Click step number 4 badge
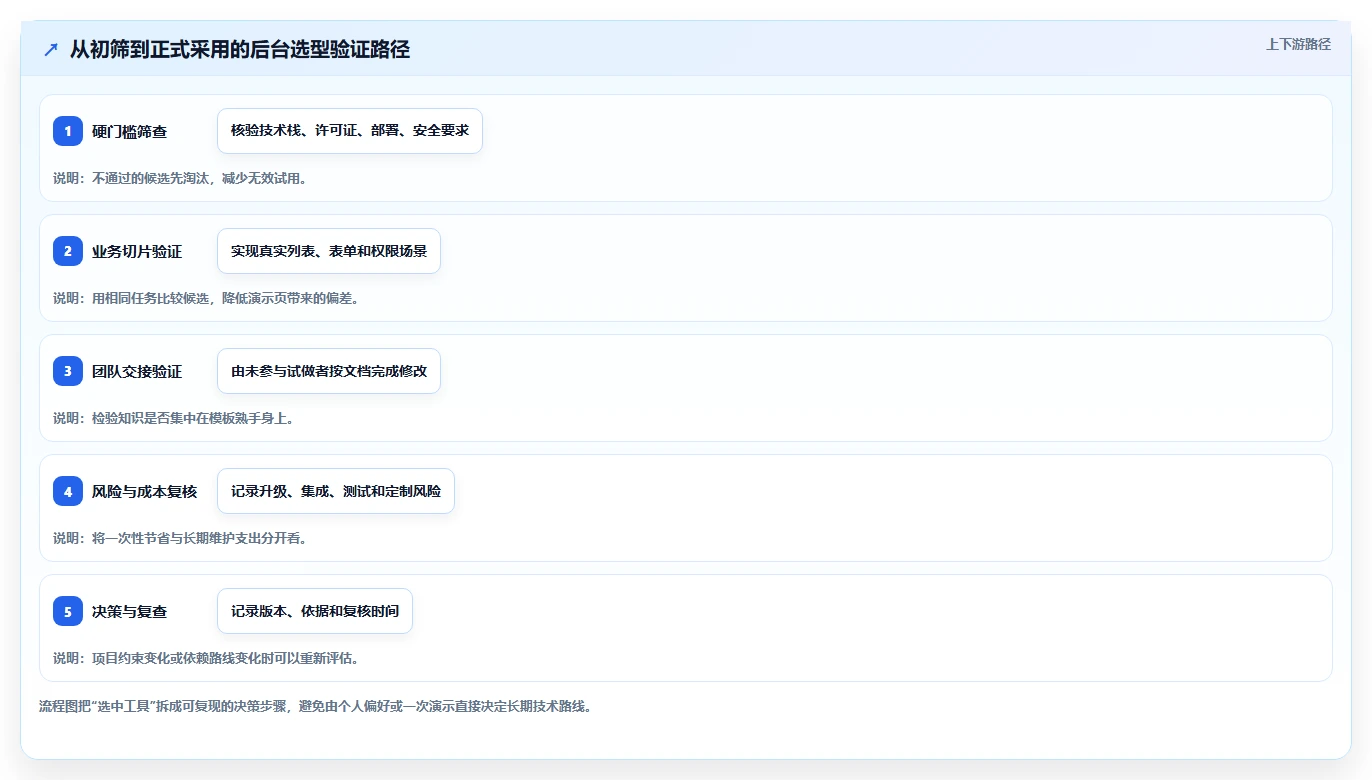The image size is (1372, 780). coord(68,491)
